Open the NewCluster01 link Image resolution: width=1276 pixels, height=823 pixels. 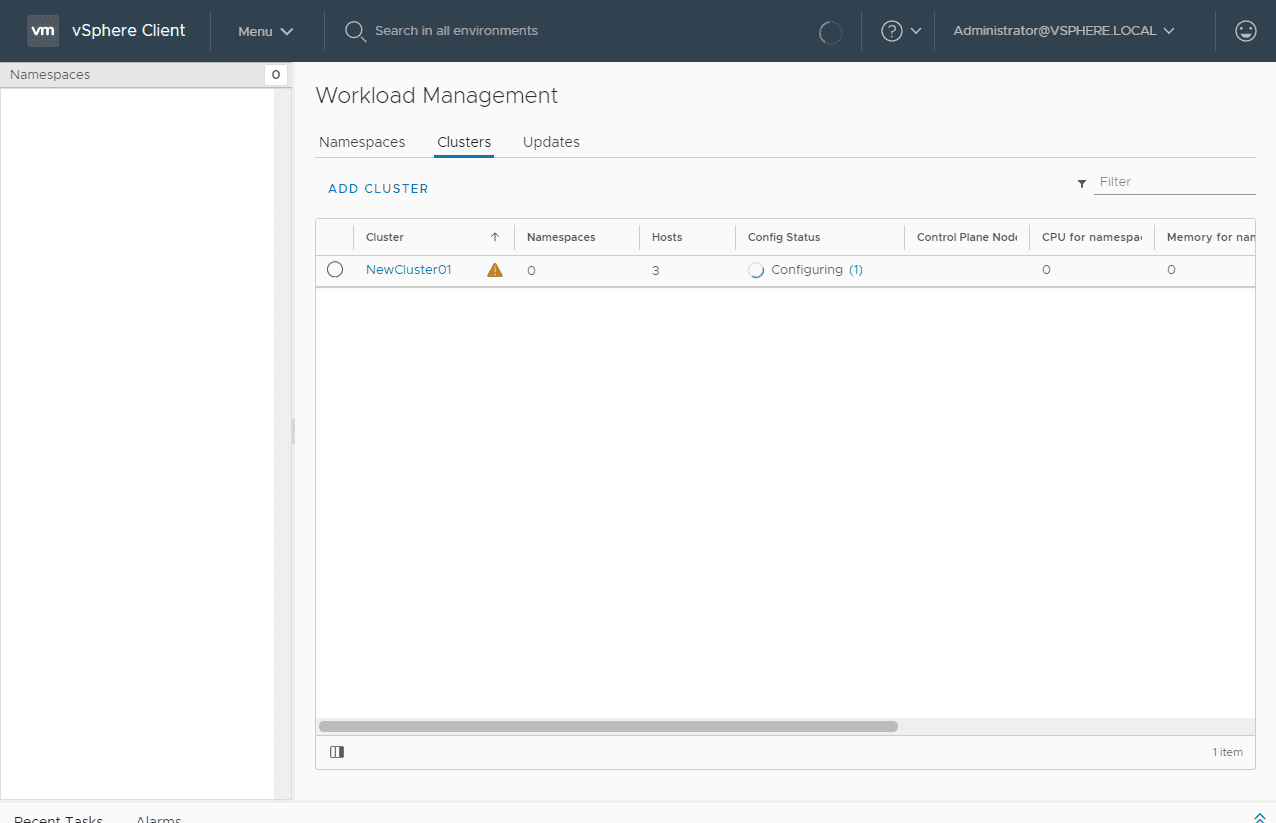[408, 269]
